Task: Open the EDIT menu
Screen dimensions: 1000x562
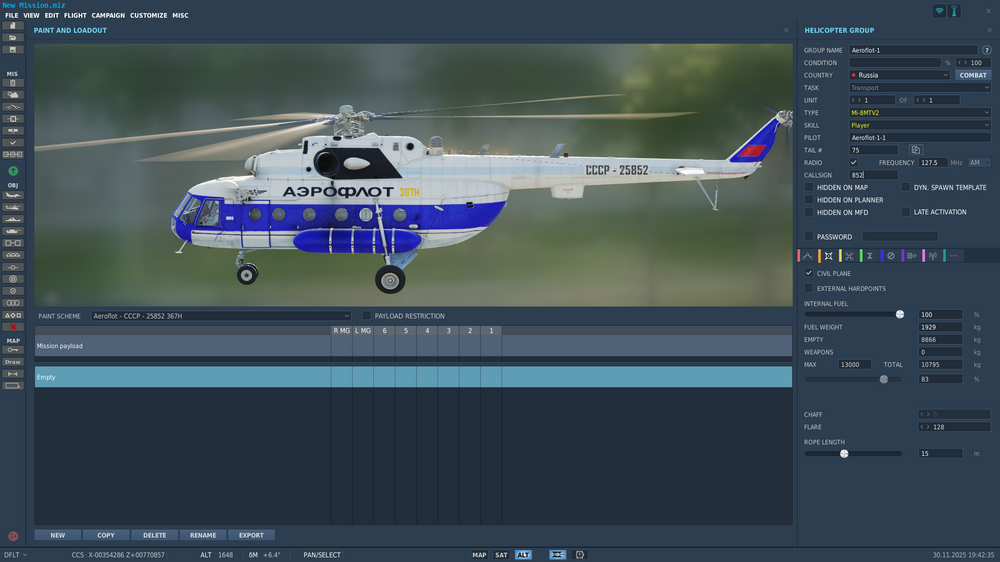Action: (52, 15)
